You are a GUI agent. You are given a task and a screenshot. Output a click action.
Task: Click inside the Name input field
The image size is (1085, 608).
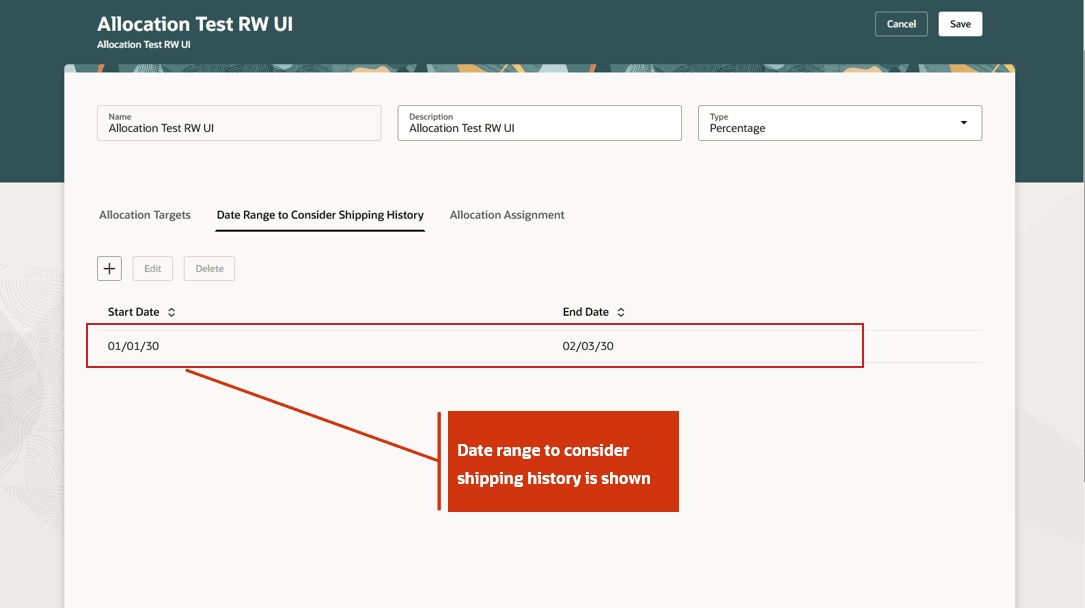238,127
